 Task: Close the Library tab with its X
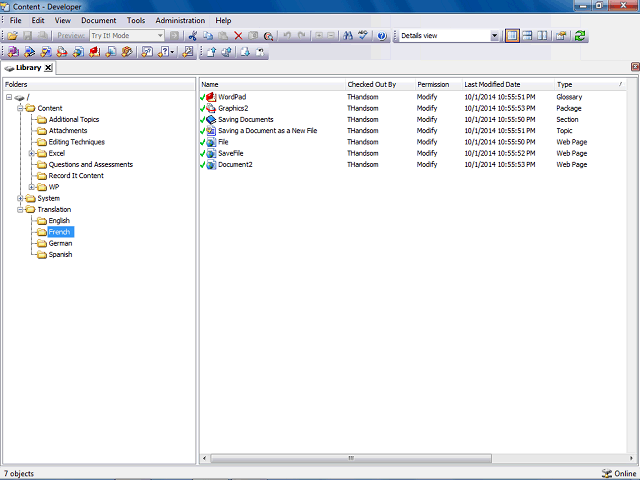pyautogui.click(x=48, y=68)
